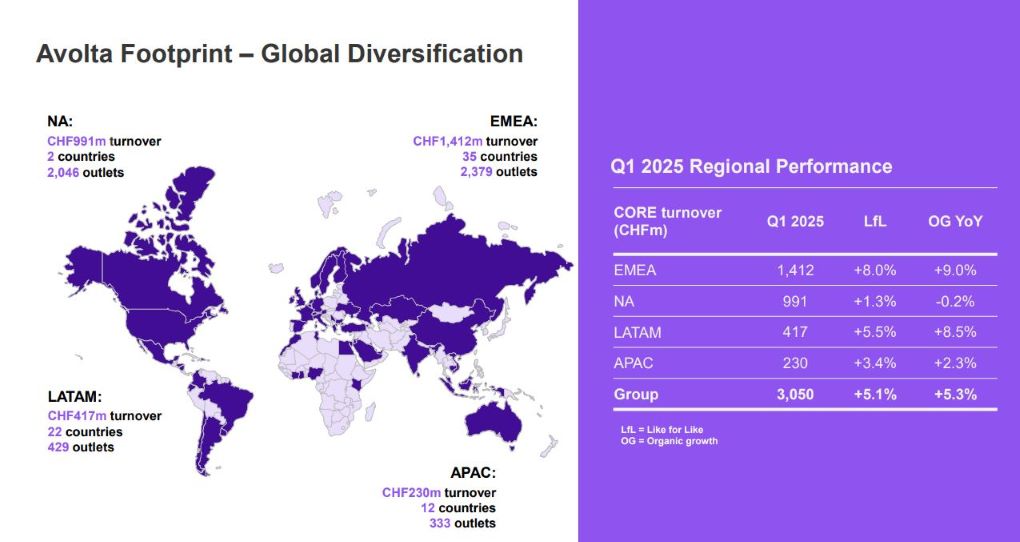This screenshot has height=542, width=1020.
Task: Click the '+1.3%' LfL cell
Action: [875, 301]
